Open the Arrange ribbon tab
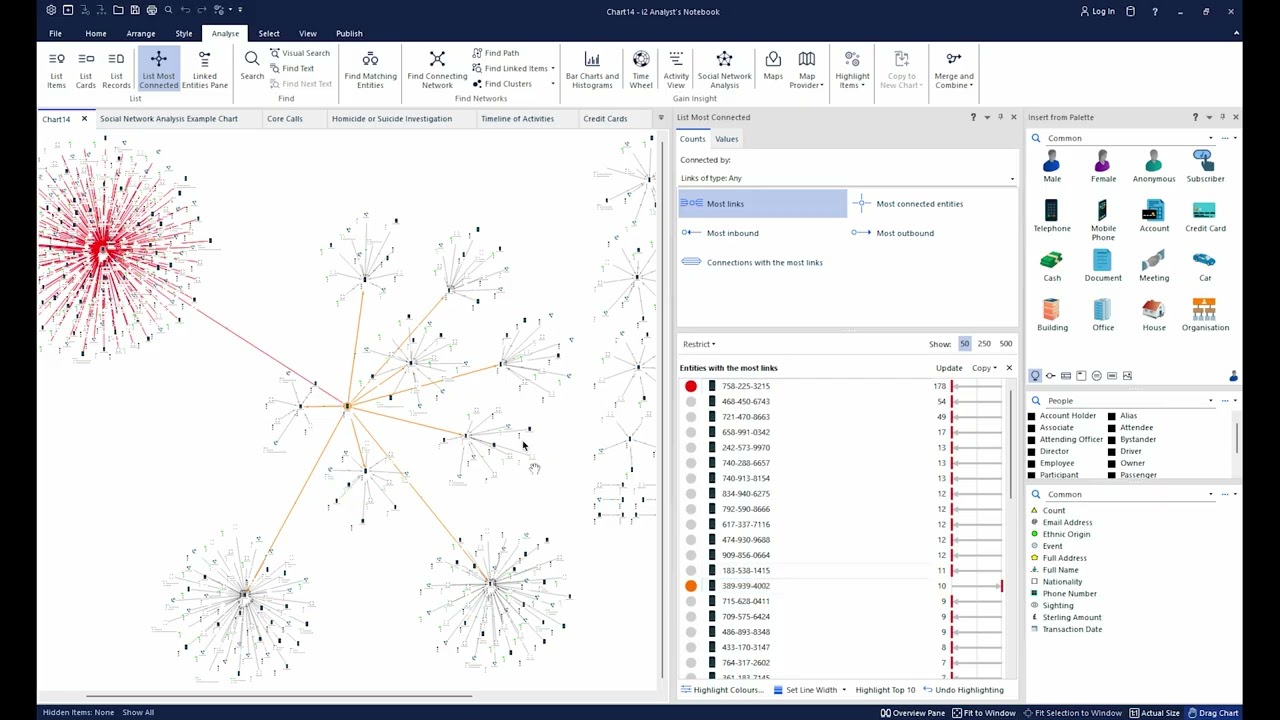 click(x=140, y=33)
